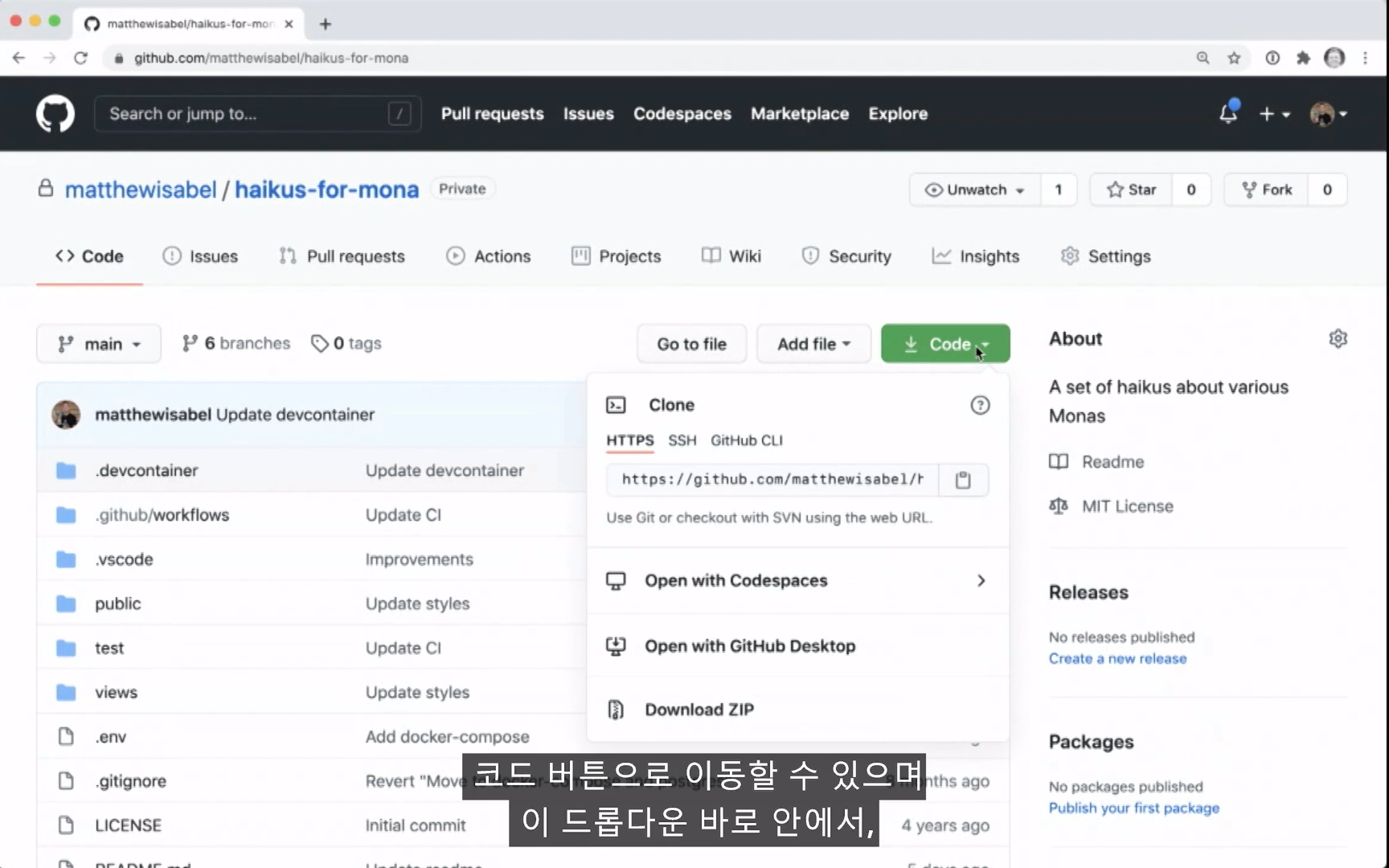Screen dimensions: 1389x868
Task: Open the Security tab
Action: pyautogui.click(x=846, y=256)
